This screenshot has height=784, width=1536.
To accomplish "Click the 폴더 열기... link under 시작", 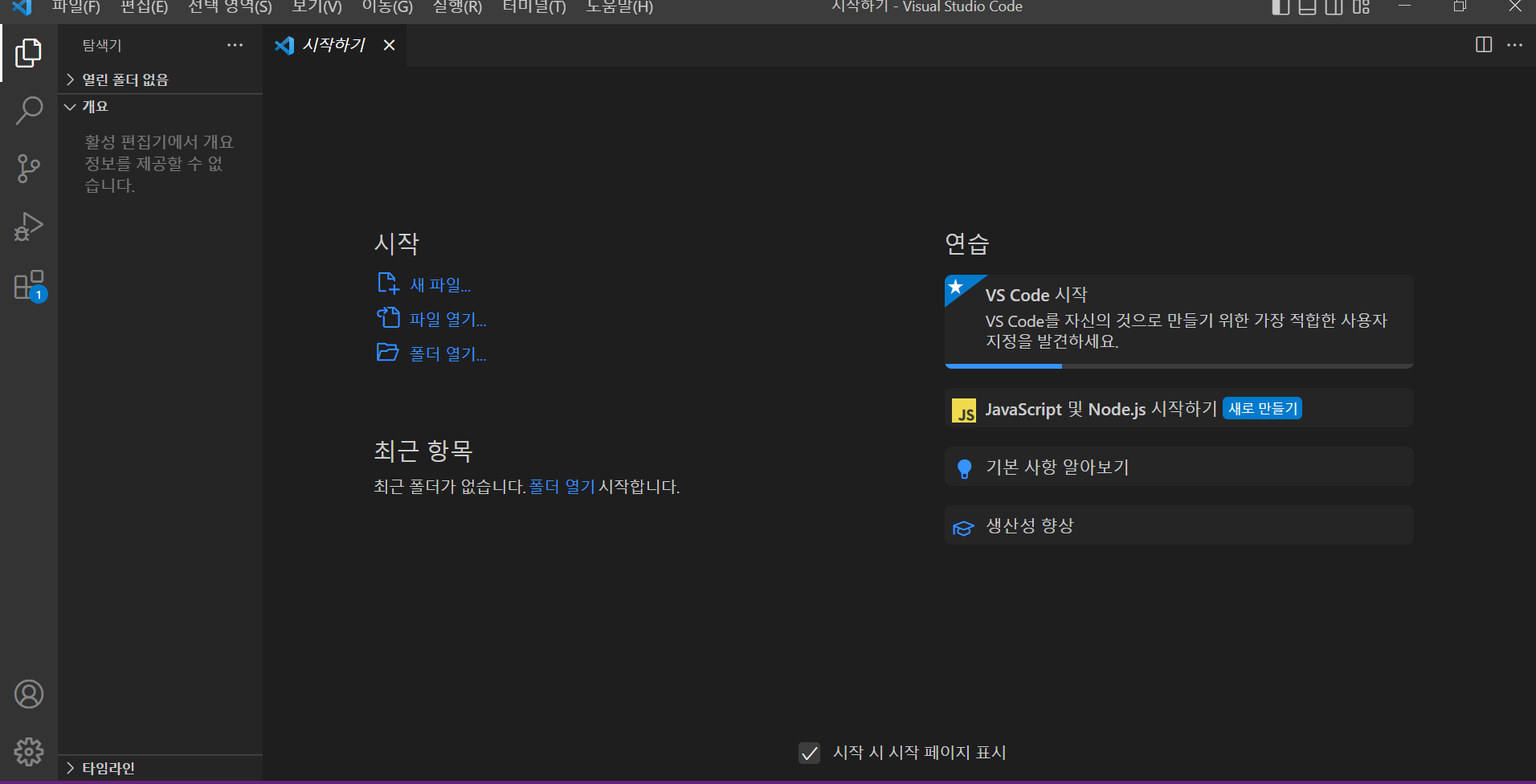I will (x=448, y=353).
